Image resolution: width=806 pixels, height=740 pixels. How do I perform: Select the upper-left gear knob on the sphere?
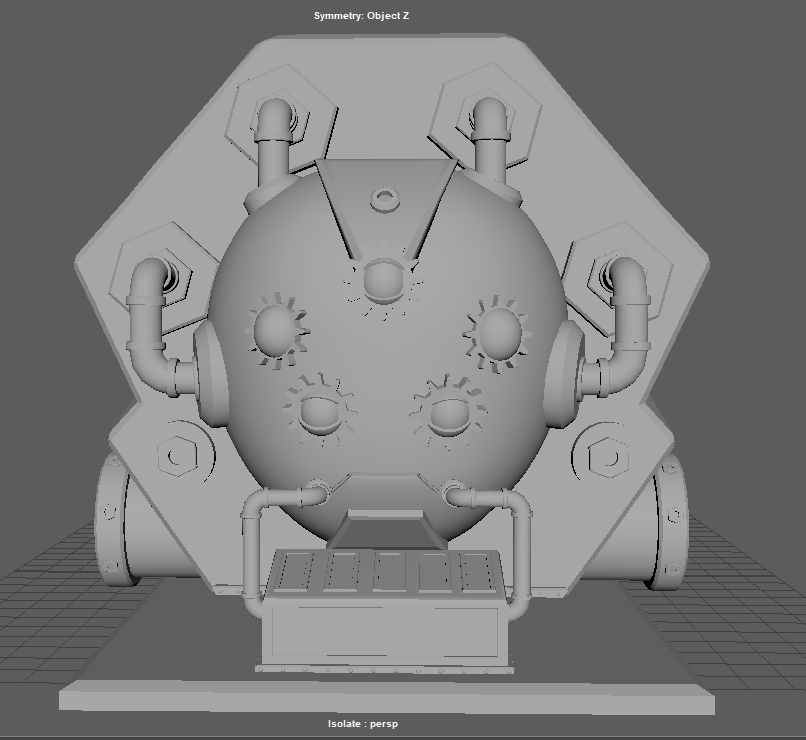pos(277,330)
